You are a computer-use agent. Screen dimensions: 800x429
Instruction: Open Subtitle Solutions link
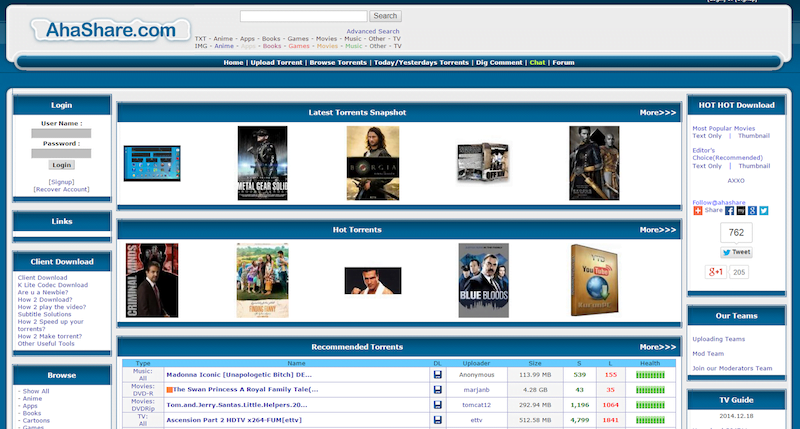point(44,314)
